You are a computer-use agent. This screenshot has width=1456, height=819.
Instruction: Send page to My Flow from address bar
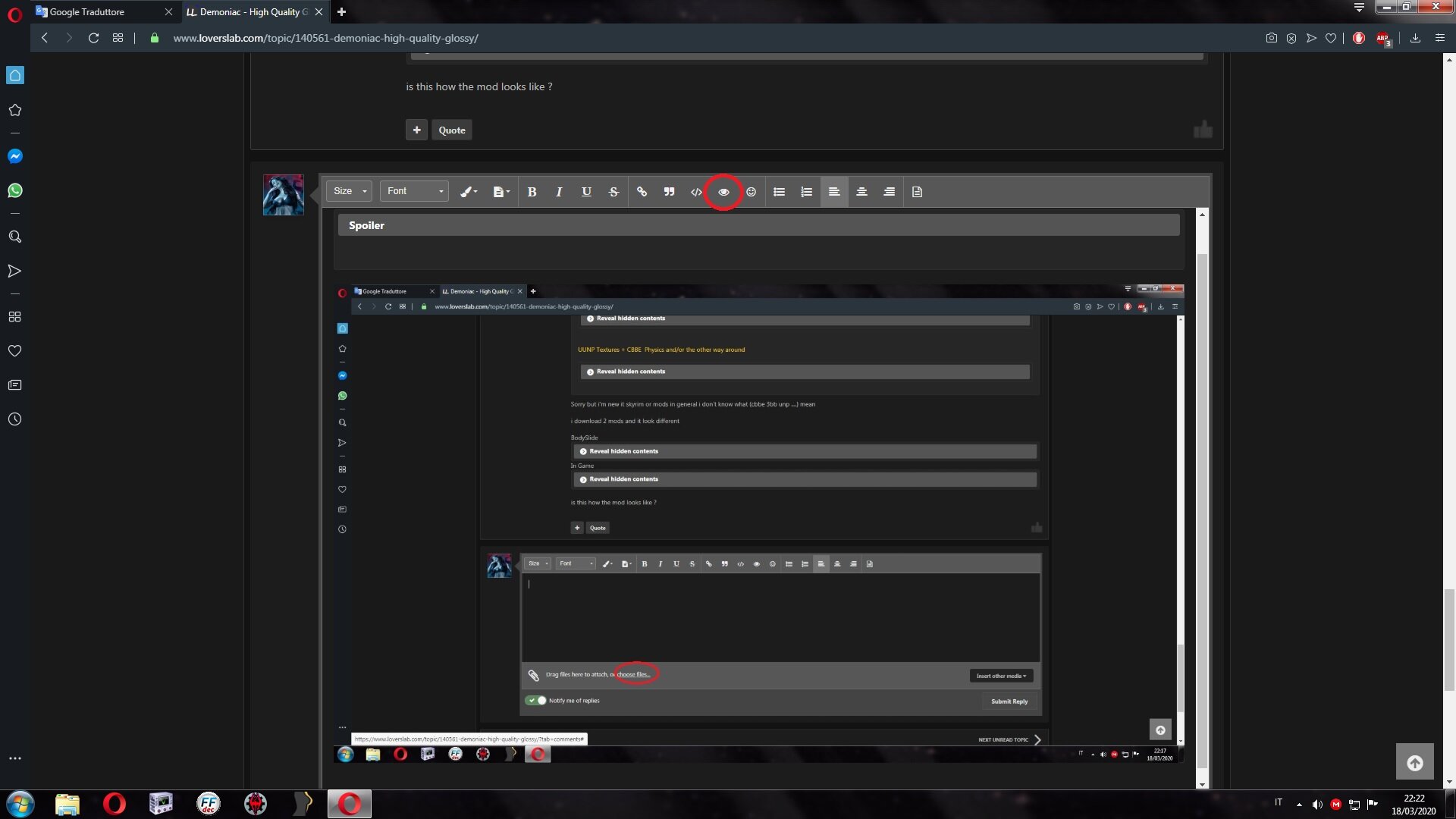[1311, 38]
